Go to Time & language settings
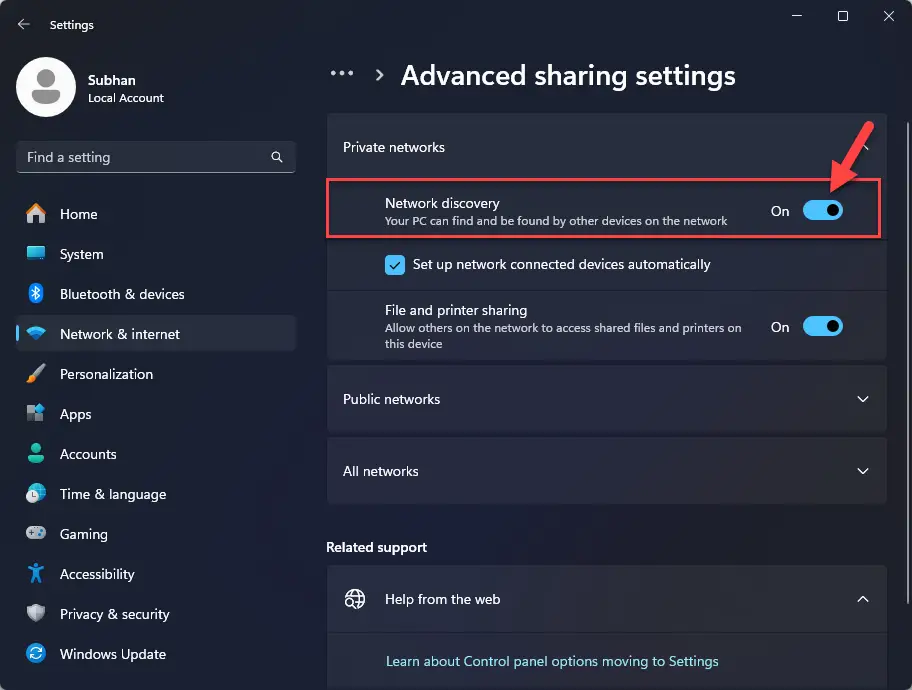Screen dimensions: 912x690 112,494
